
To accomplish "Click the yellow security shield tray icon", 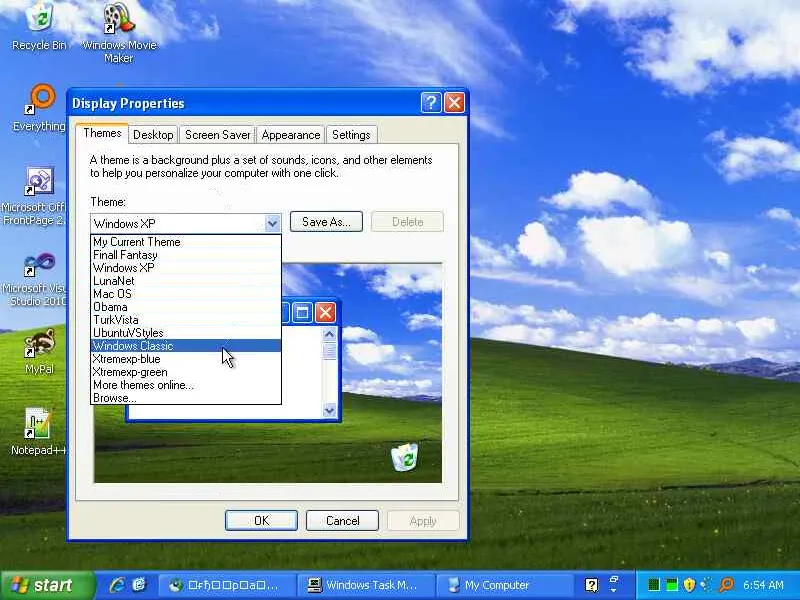I will (x=689, y=585).
